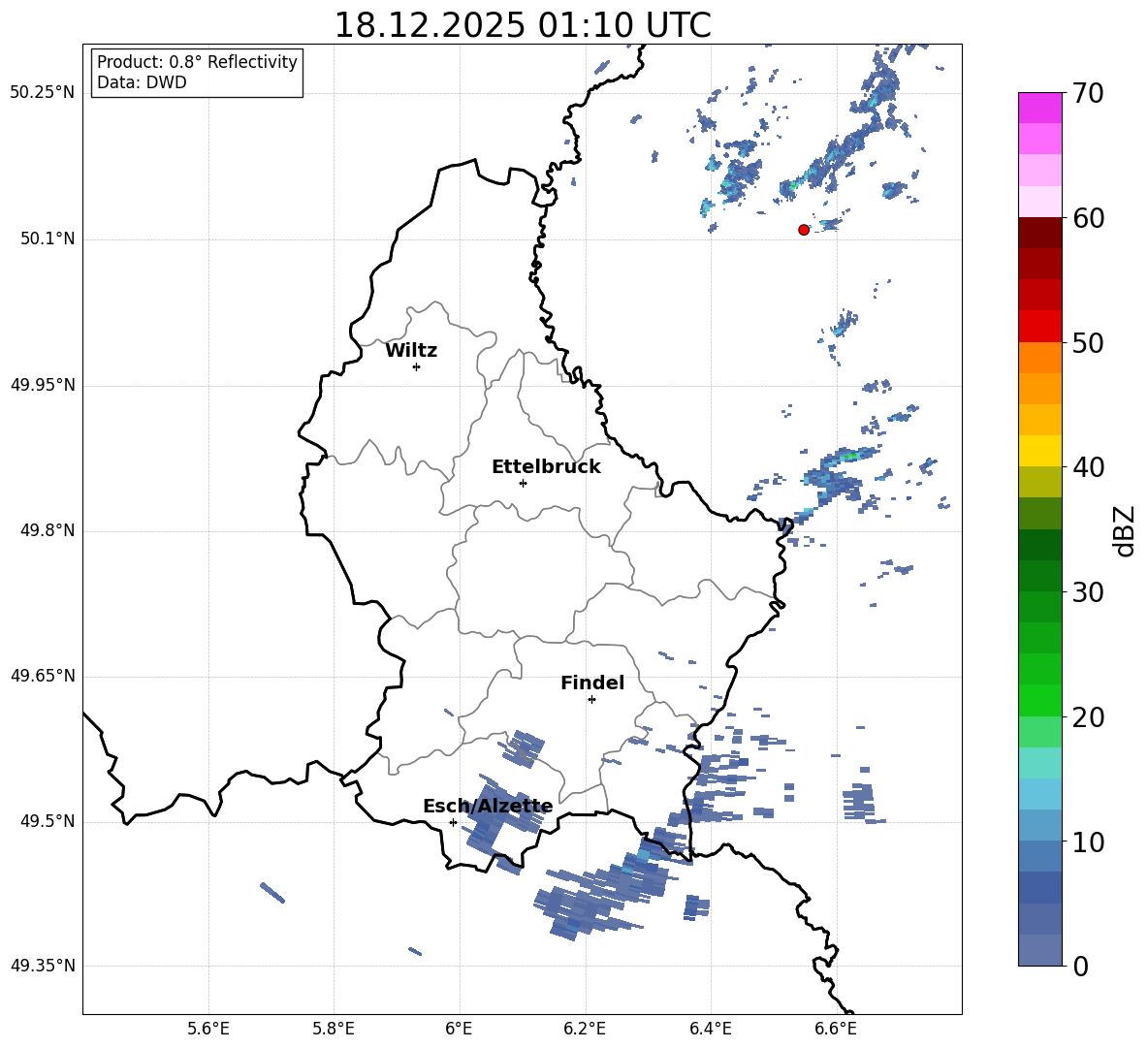Click the 50.1°N latitude label

coord(48,239)
